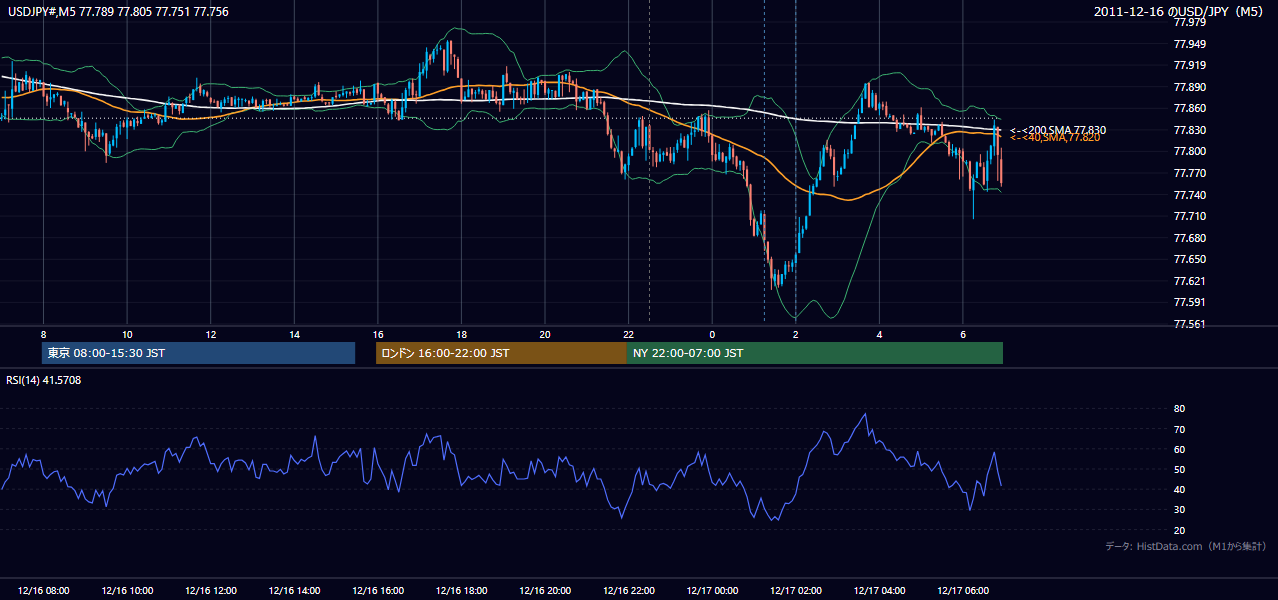Click price axis value 77.740
This screenshot has width=1278, height=600.
point(1190,195)
